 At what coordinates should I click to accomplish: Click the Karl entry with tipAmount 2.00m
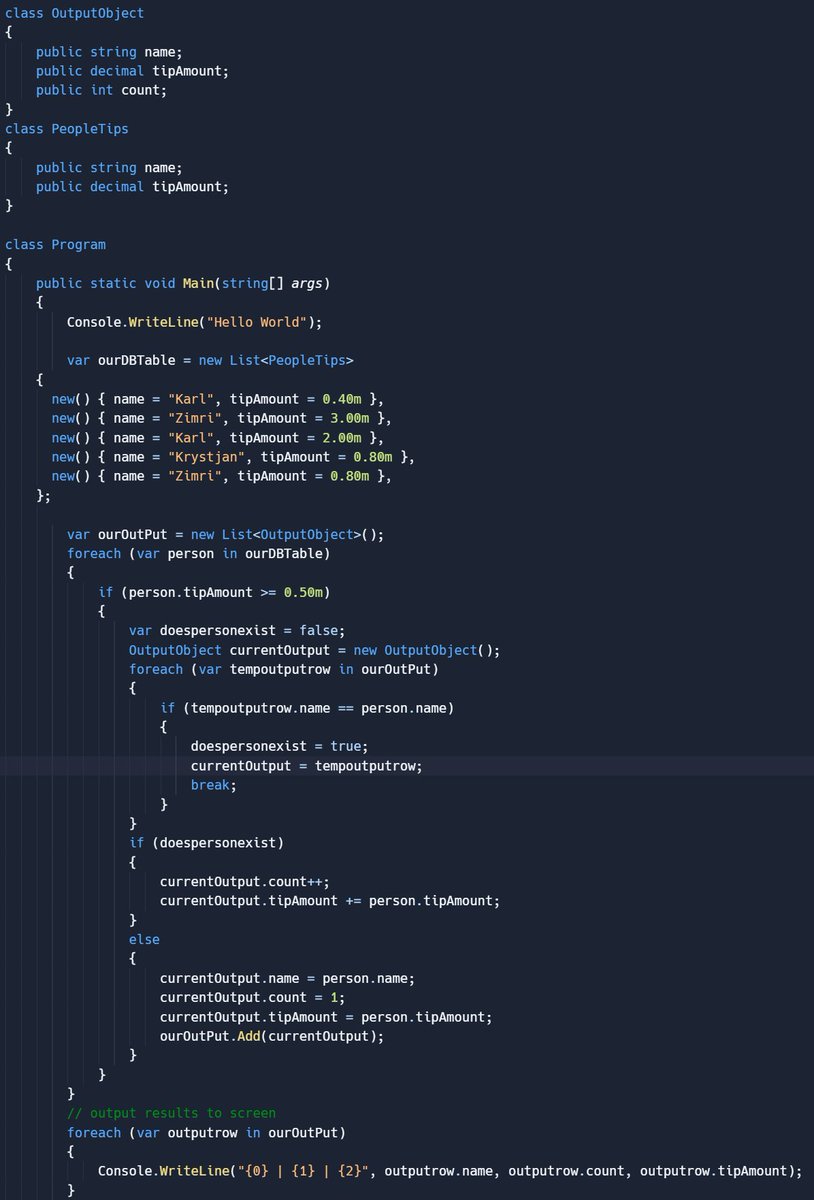[x=218, y=438]
